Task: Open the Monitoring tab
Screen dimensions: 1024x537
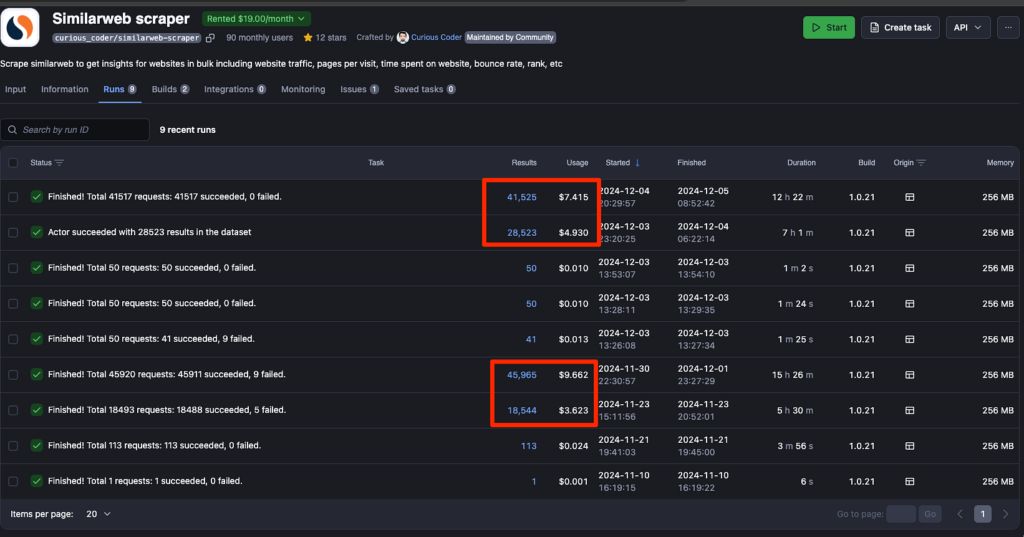Action: click(x=303, y=89)
